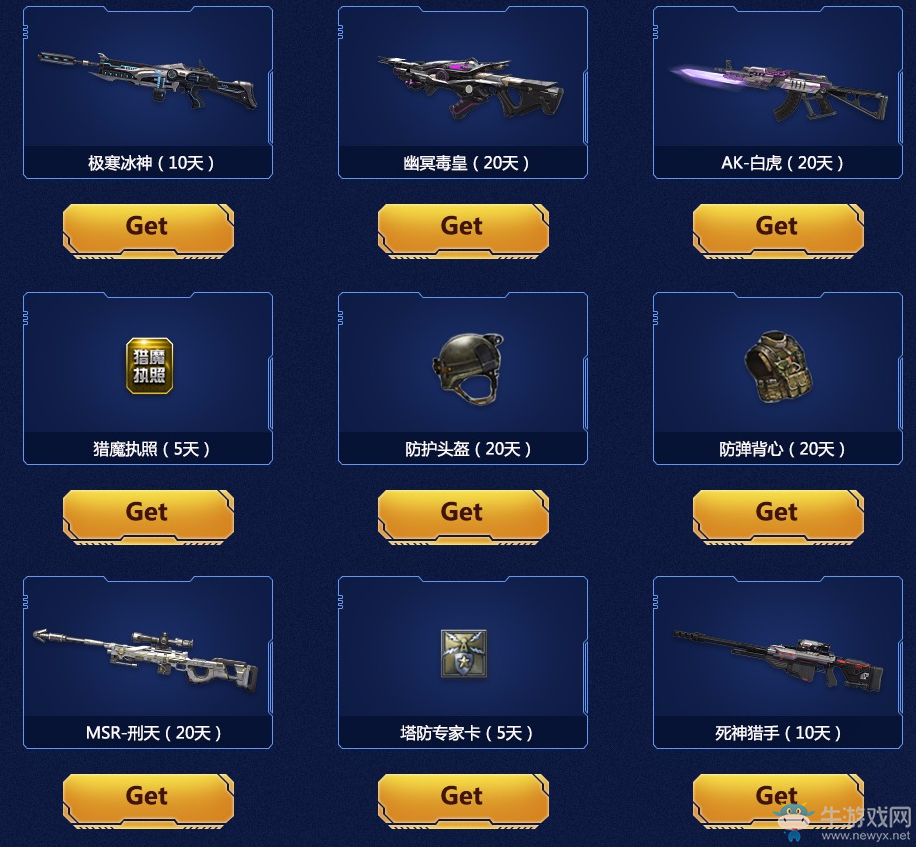916x847 pixels.
Task: Click the 死神猎手 (10天) label
Action: [778, 733]
